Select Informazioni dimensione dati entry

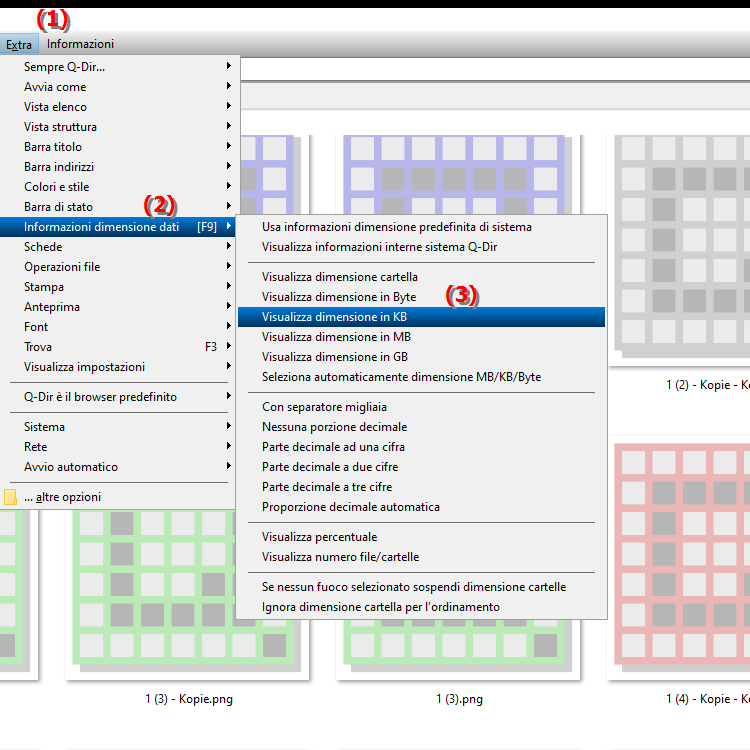pos(118,227)
